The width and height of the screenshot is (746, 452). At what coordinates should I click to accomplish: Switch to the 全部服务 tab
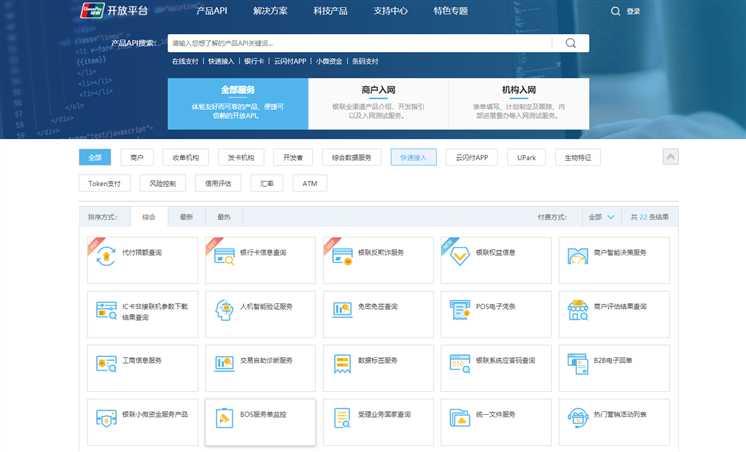[238, 104]
